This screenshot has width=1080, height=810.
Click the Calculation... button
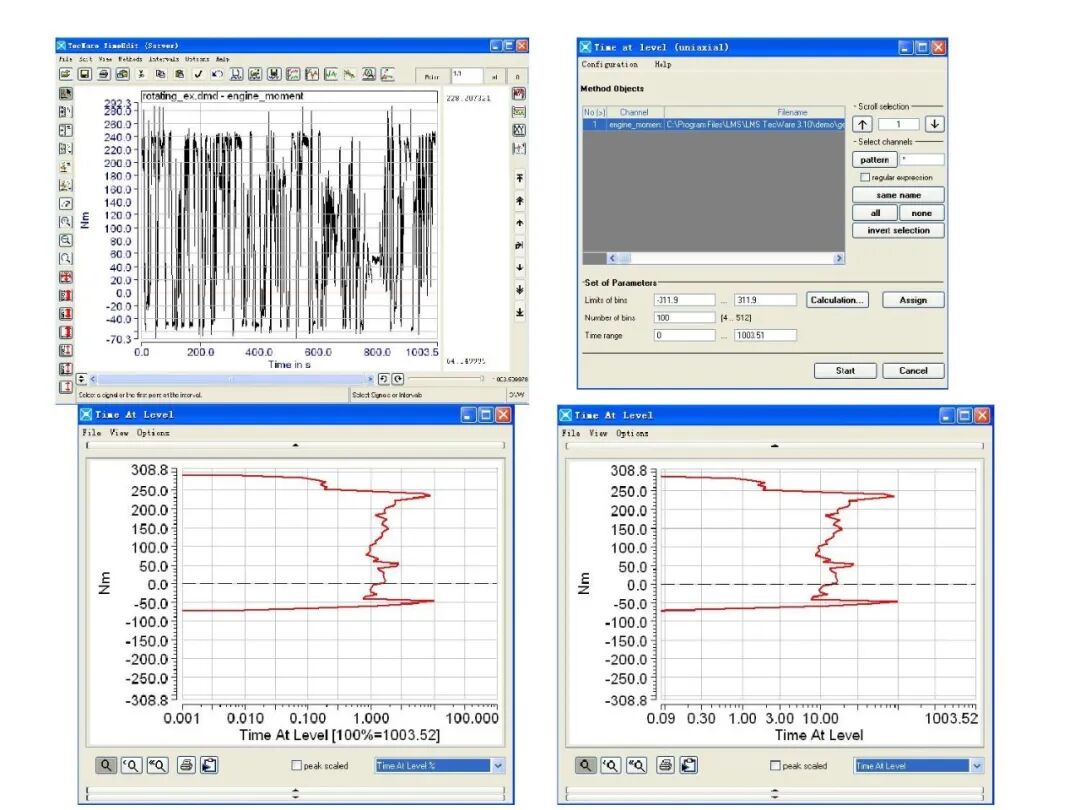837,300
